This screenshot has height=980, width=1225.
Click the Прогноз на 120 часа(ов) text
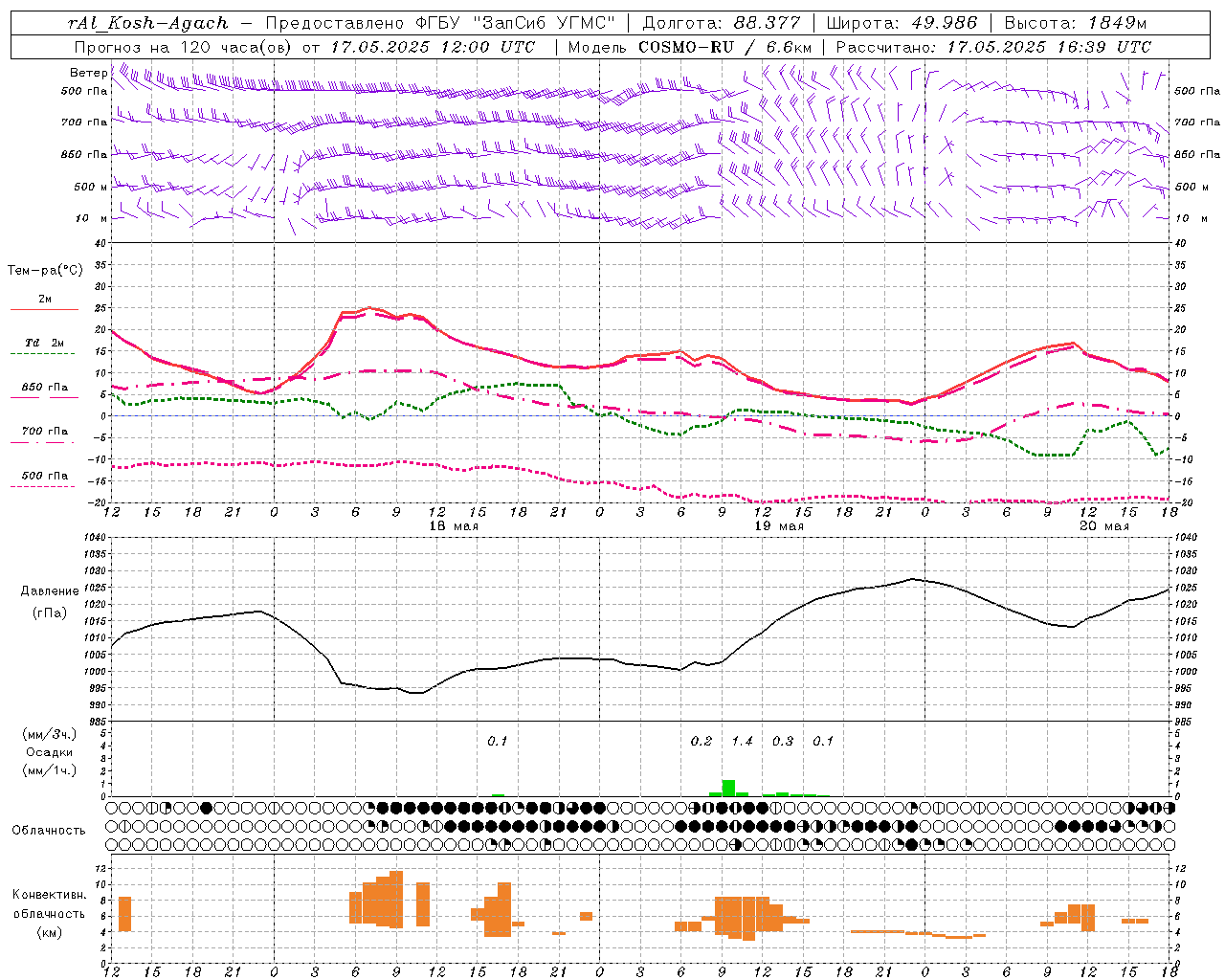pyautogui.click(x=184, y=46)
